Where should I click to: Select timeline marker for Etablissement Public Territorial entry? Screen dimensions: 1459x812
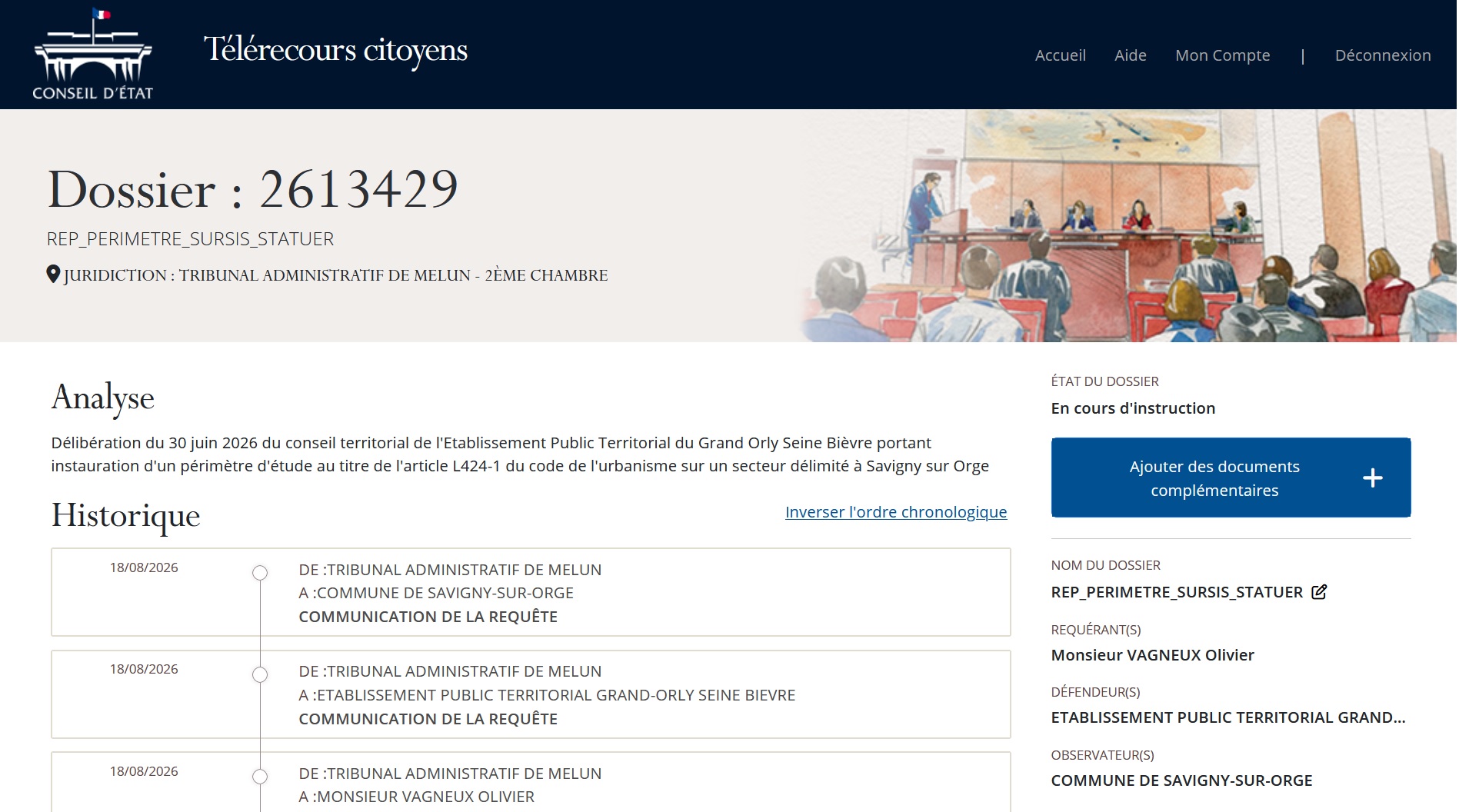(x=260, y=674)
